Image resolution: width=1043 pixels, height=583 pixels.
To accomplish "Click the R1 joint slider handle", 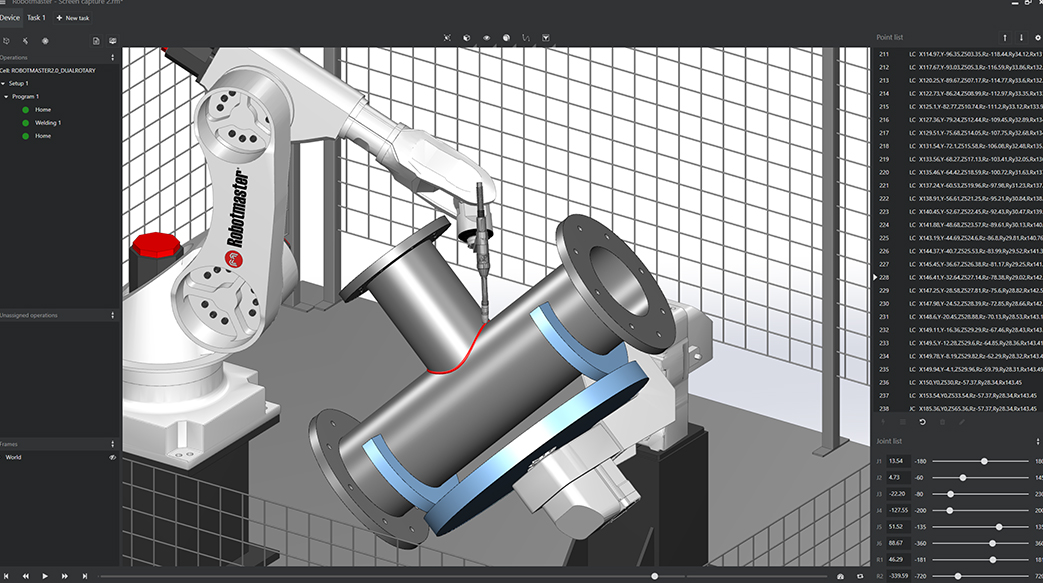I will [x=992, y=560].
